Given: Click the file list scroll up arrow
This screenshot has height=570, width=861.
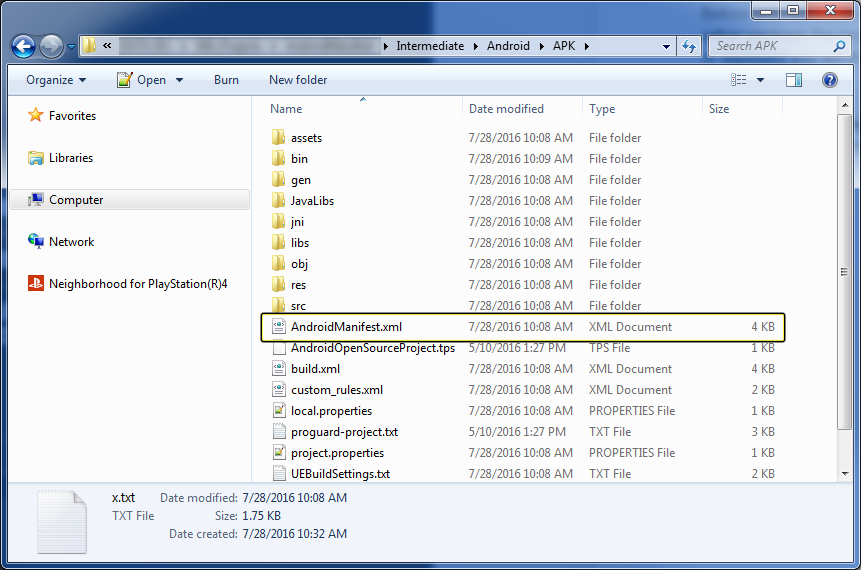Looking at the screenshot, I should (x=845, y=105).
